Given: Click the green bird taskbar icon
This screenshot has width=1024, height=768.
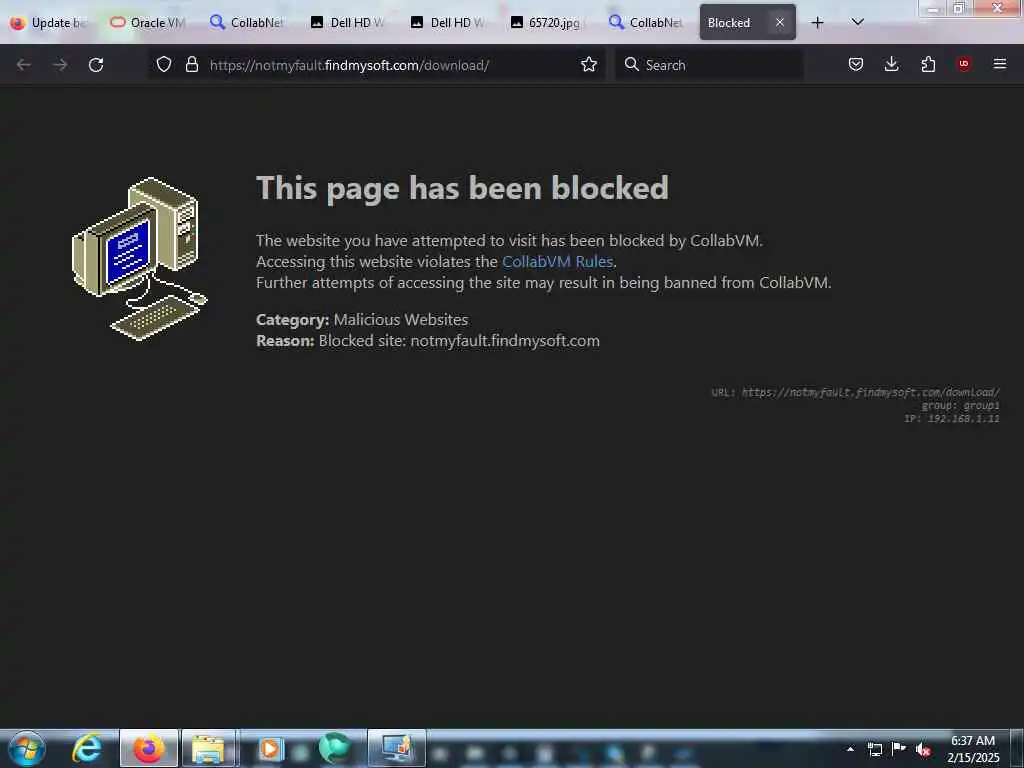Looking at the screenshot, I should click(x=334, y=748).
